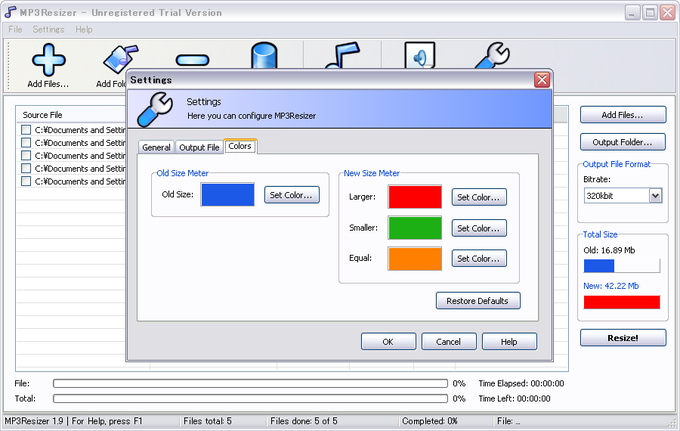Close the Settings dialog with its red X
The width and height of the screenshot is (680, 431).
coord(542,80)
